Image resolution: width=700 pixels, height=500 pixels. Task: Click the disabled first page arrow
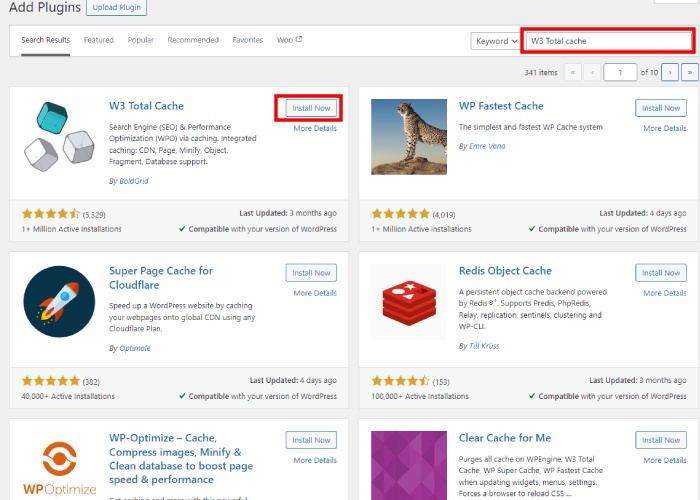pos(573,72)
